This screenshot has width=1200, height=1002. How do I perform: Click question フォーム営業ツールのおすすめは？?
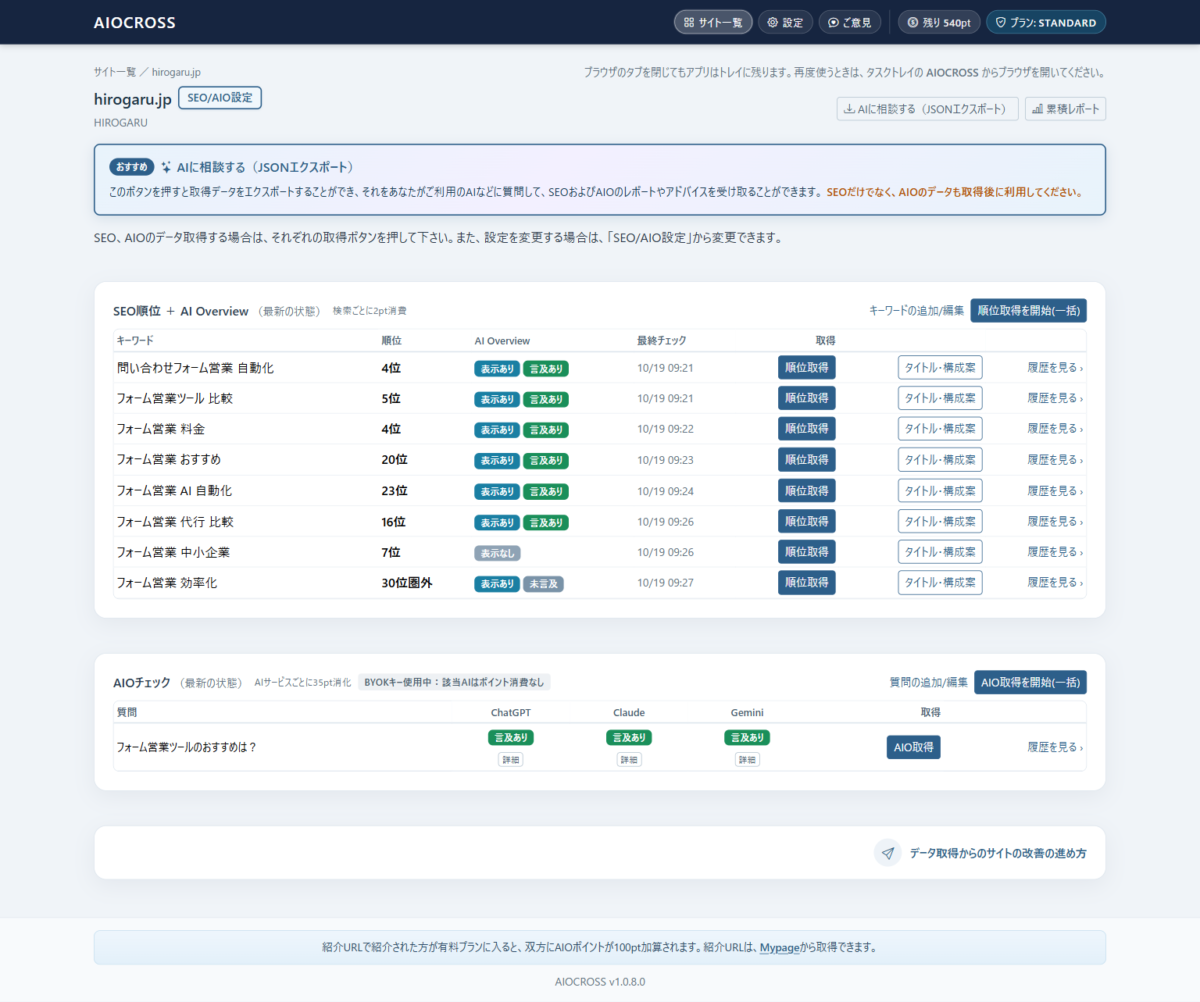(x=186, y=747)
